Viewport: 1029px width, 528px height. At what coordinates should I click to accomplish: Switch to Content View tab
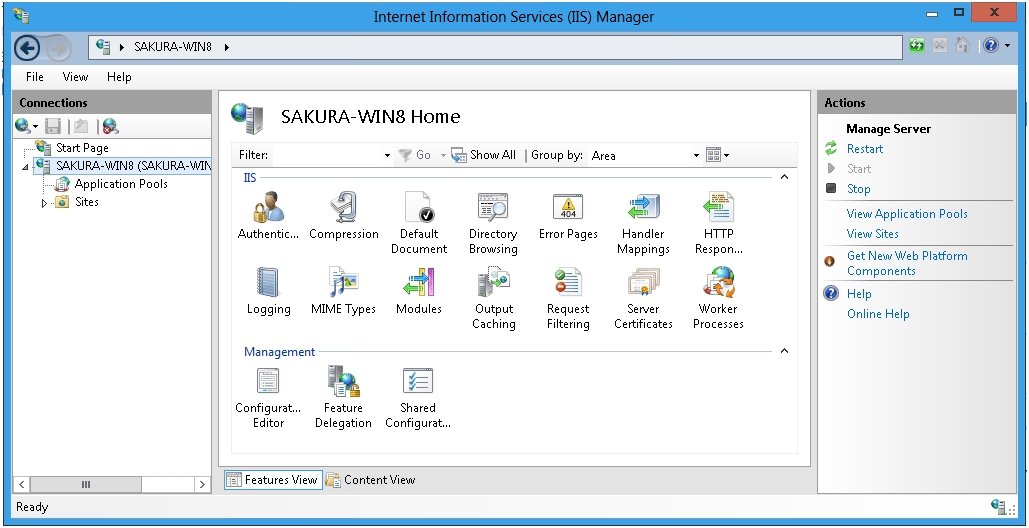pyautogui.click(x=371, y=480)
